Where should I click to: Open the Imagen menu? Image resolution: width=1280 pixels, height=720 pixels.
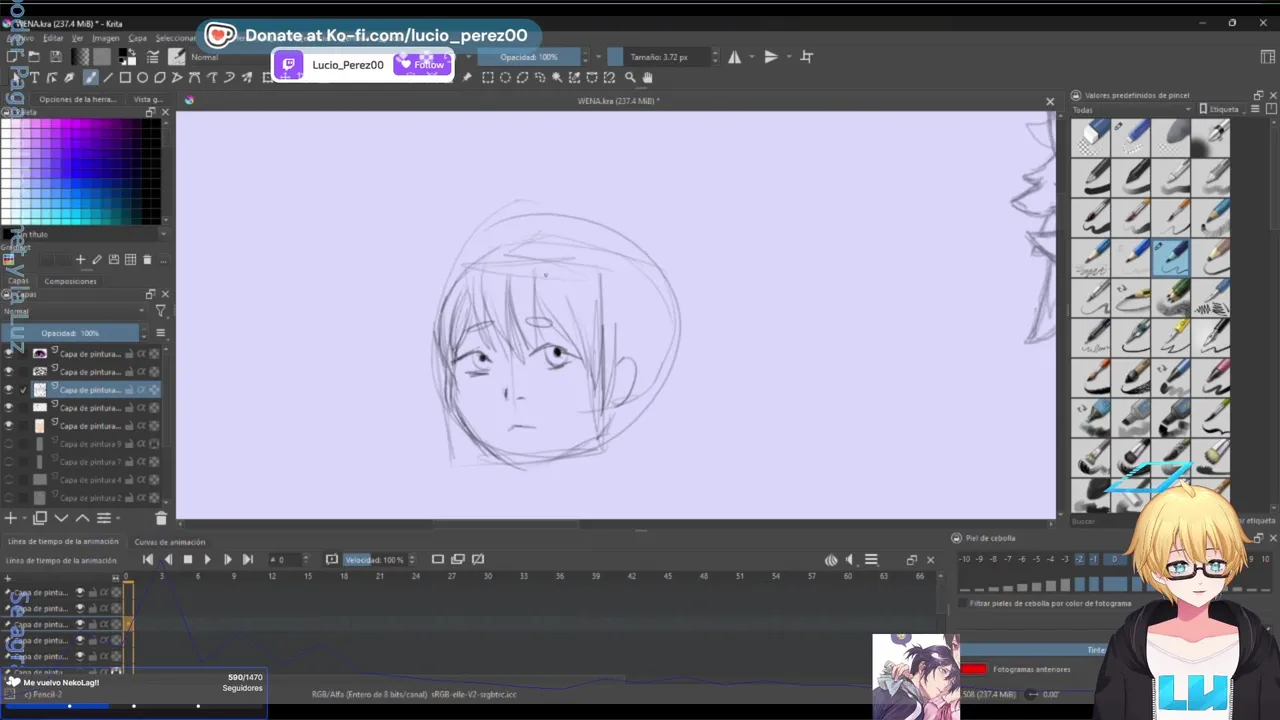[106, 38]
